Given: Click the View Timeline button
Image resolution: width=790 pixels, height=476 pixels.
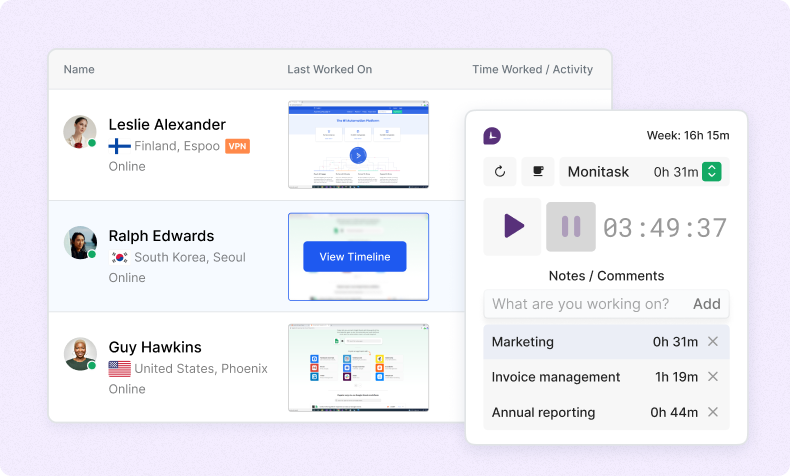Looking at the screenshot, I should 355,256.
